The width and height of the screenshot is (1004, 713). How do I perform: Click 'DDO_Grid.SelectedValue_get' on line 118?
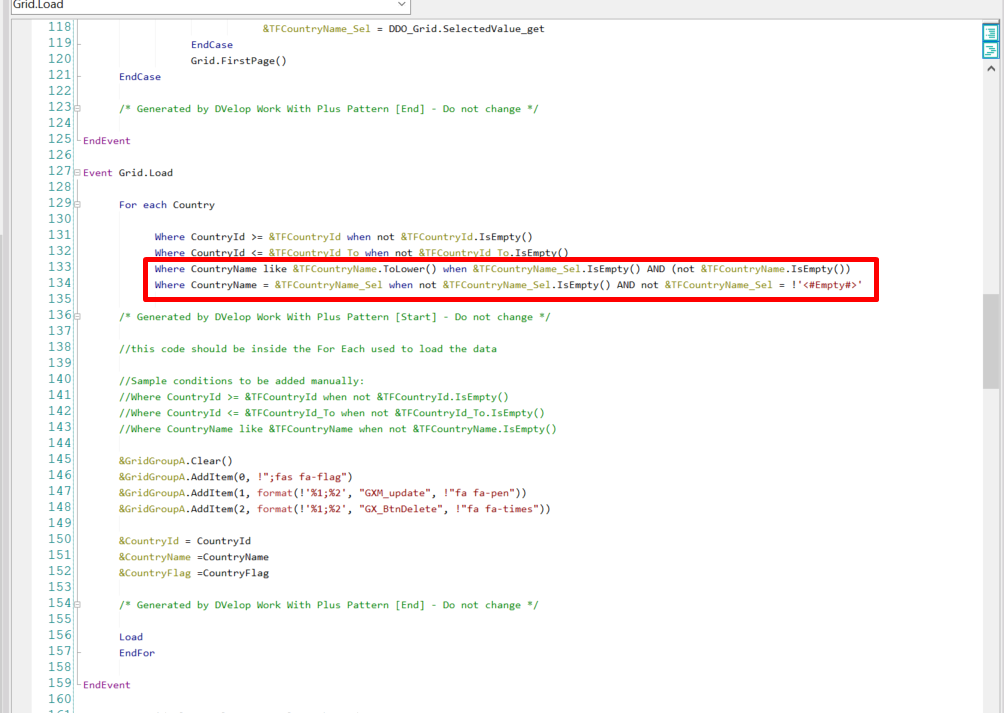pos(466,29)
